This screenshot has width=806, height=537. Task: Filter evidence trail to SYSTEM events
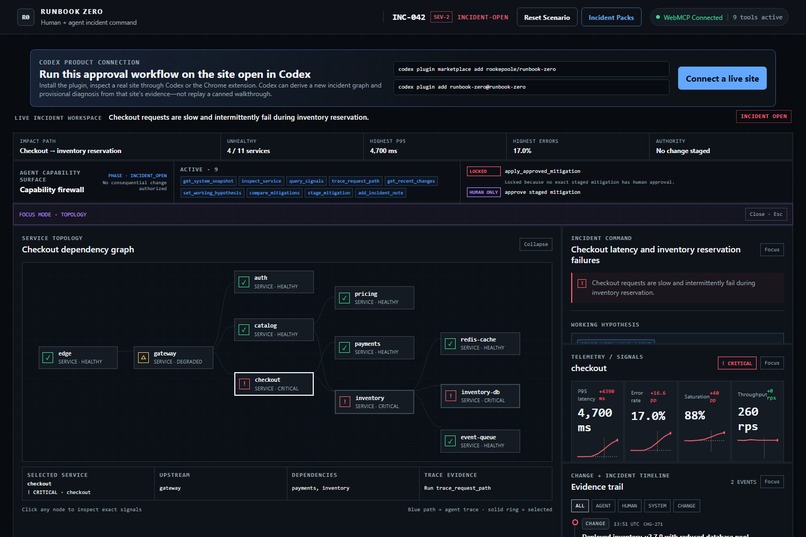[657, 506]
